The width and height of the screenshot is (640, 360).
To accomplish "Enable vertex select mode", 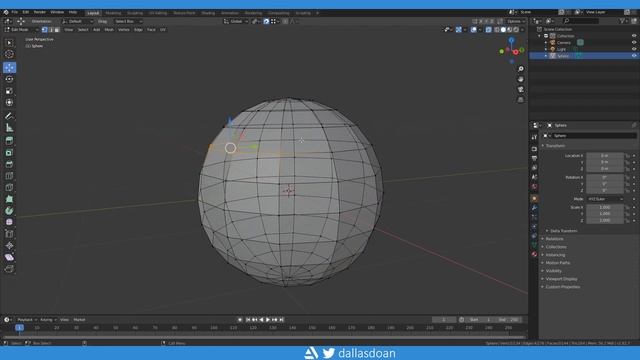I will 44,30.
